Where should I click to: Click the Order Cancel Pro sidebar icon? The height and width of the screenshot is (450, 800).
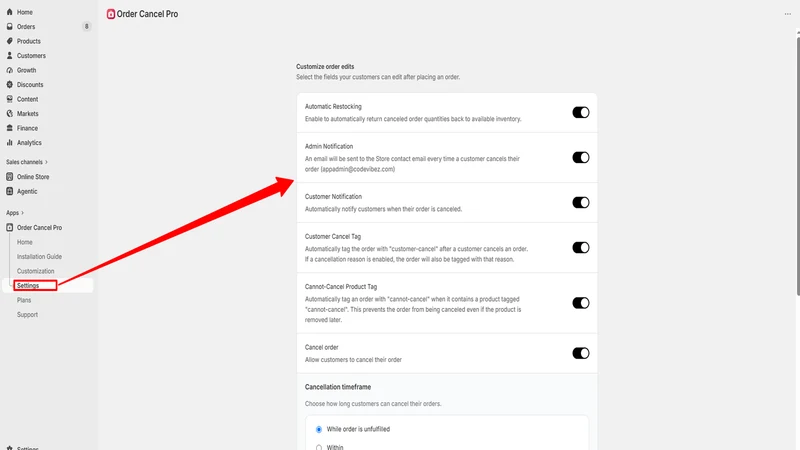[x=9, y=228]
